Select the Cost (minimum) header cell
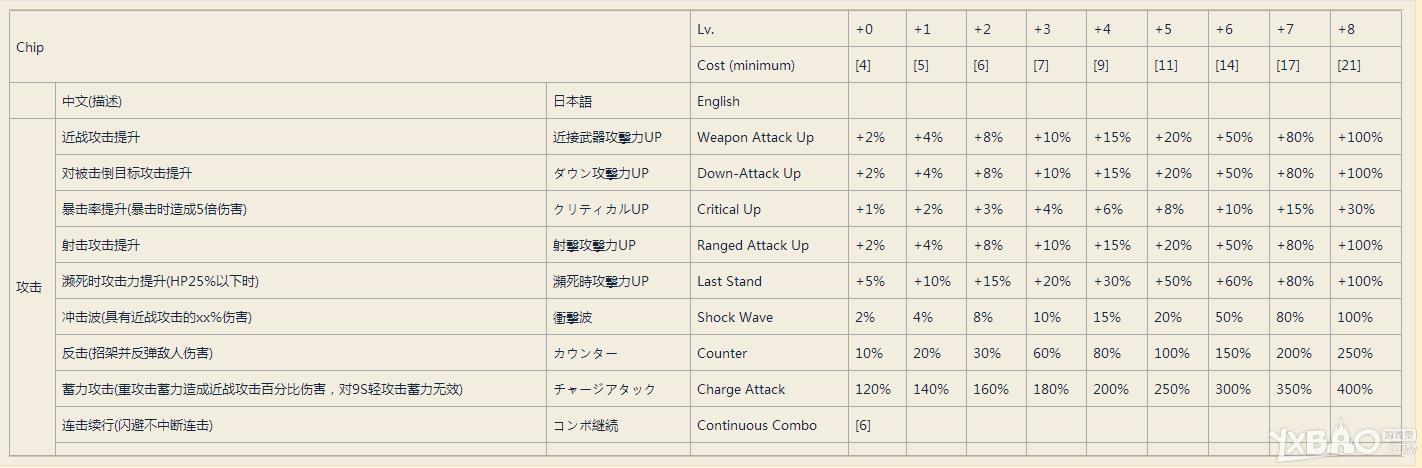The width and height of the screenshot is (1422, 468). point(769,65)
